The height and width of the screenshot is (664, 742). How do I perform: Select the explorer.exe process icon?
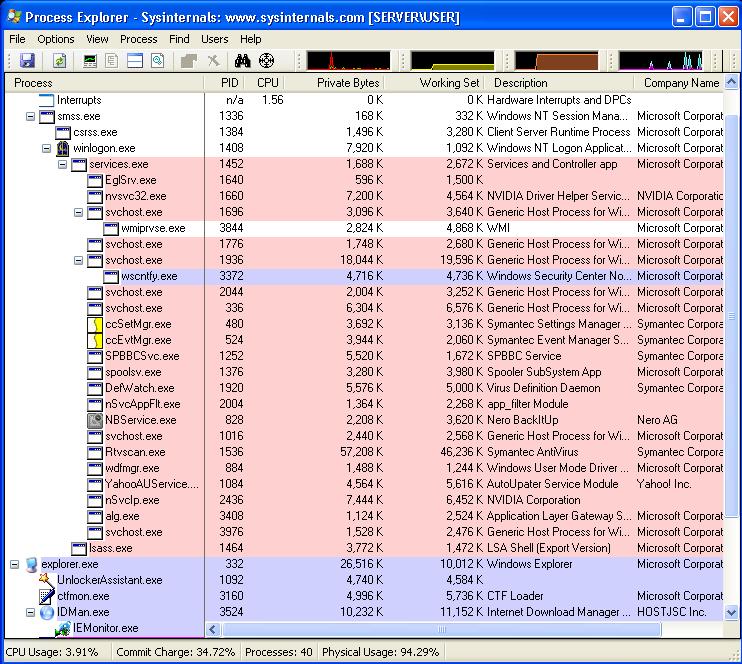[31, 564]
